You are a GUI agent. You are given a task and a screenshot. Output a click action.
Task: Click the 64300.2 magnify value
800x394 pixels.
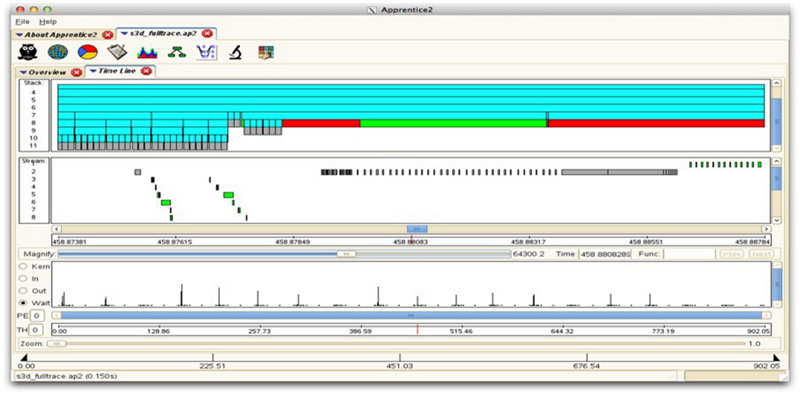[x=529, y=254]
